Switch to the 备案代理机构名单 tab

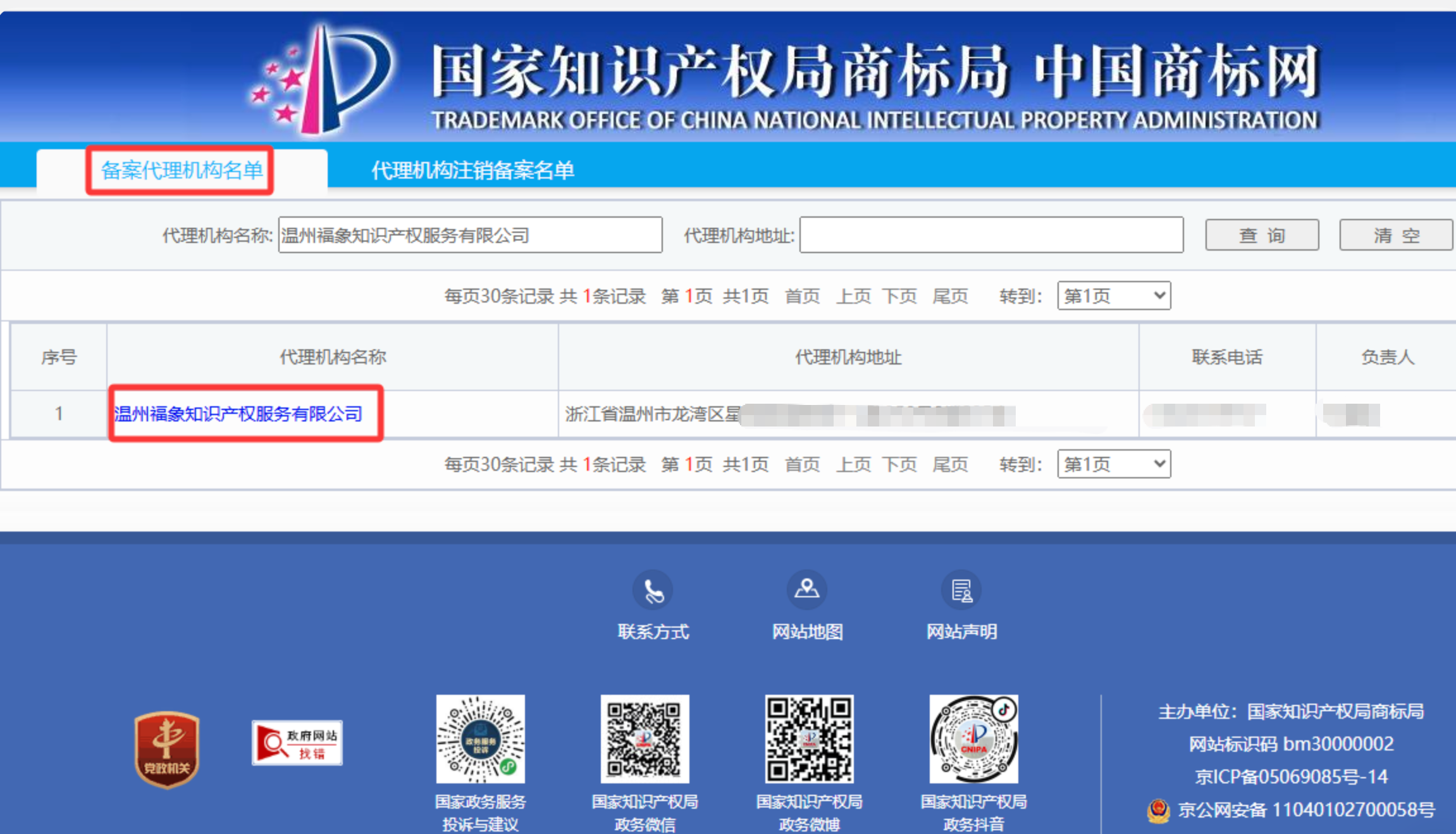[182, 170]
